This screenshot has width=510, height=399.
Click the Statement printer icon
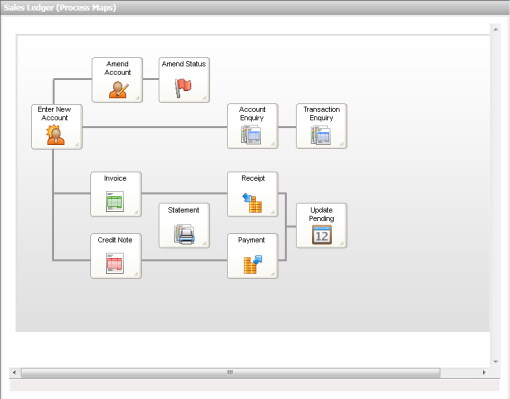tap(184, 234)
